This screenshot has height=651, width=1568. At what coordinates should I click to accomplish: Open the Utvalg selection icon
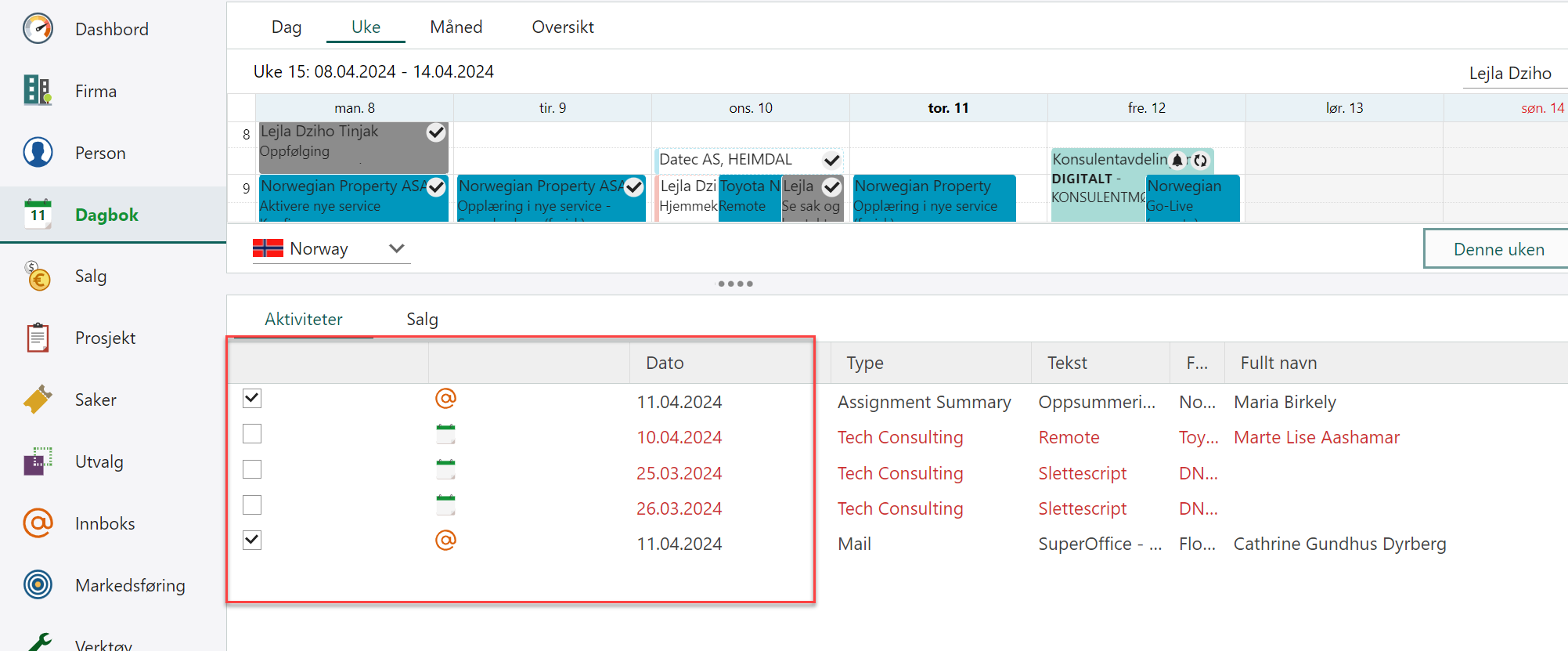pyautogui.click(x=38, y=461)
